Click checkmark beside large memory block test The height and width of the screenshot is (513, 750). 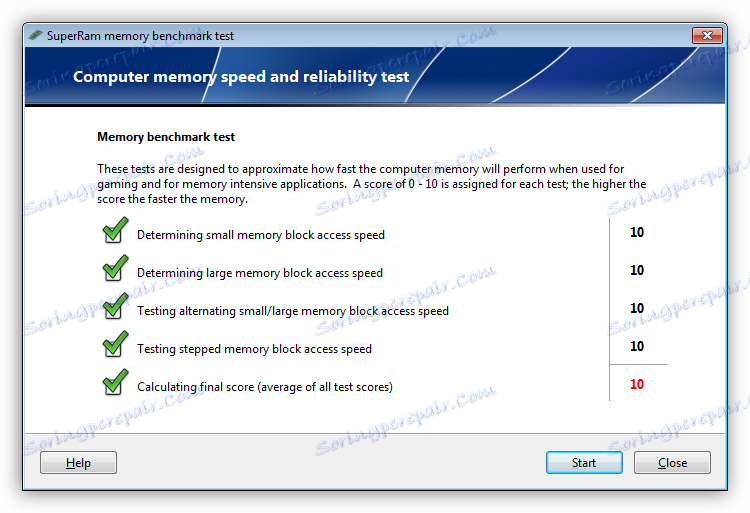[x=115, y=268]
